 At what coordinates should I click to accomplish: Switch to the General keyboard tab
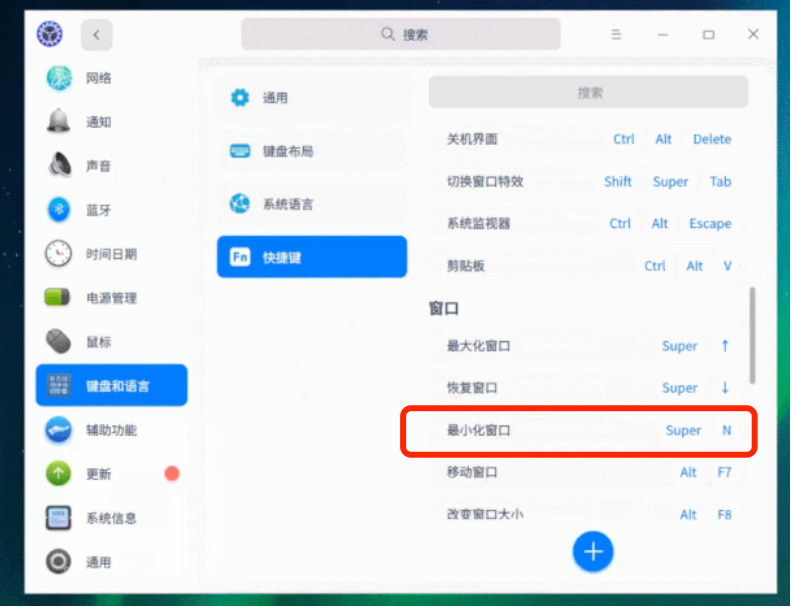(311, 98)
